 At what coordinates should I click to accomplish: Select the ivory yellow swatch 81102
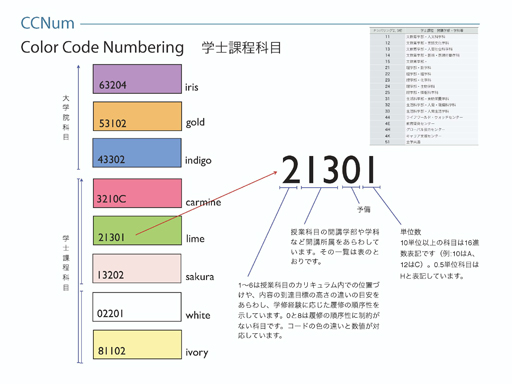click(x=137, y=345)
